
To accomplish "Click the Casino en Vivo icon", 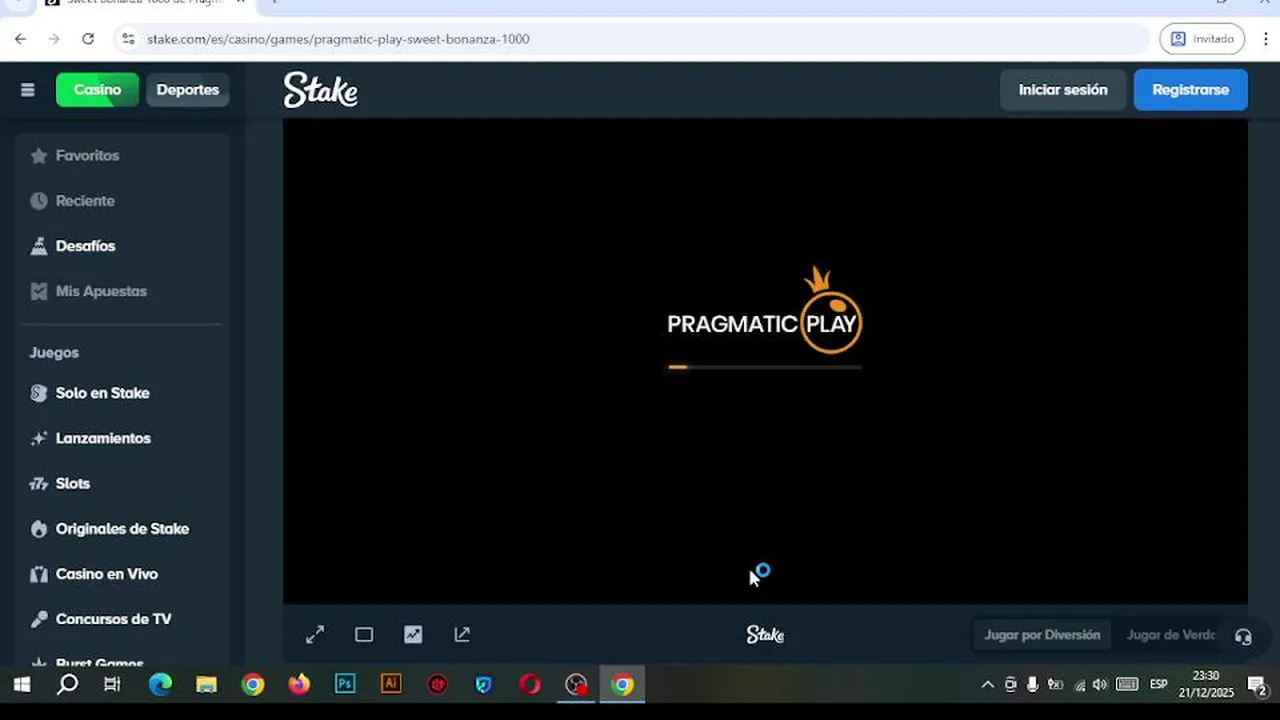I will tap(39, 574).
